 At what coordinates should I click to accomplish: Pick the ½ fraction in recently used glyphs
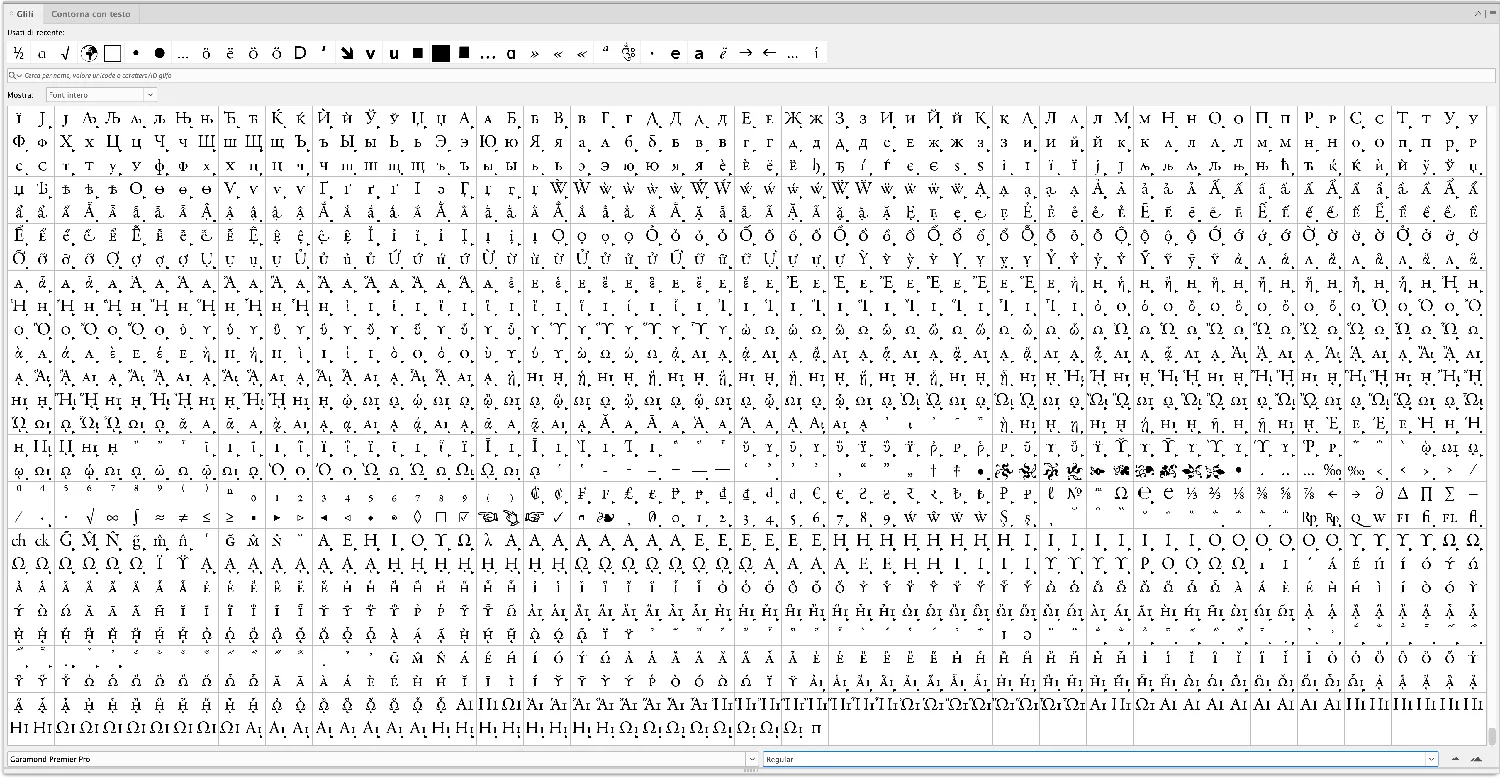coord(18,53)
